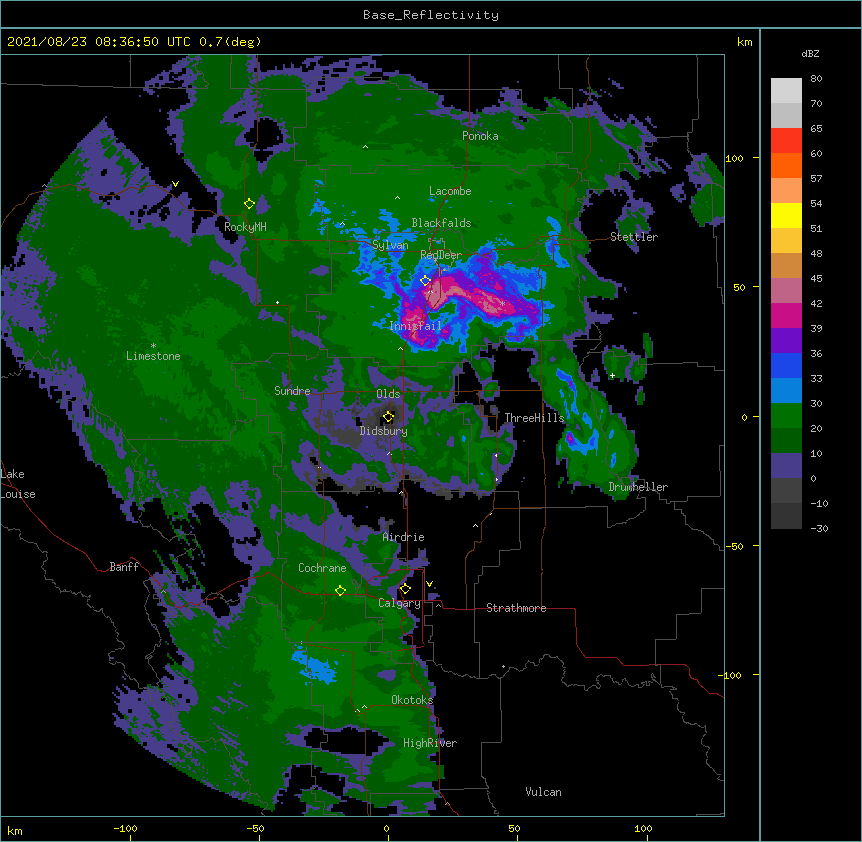The height and width of the screenshot is (842, 862).
Task: Select the magenta 39-42 dBZ legend band
Action: point(786,315)
